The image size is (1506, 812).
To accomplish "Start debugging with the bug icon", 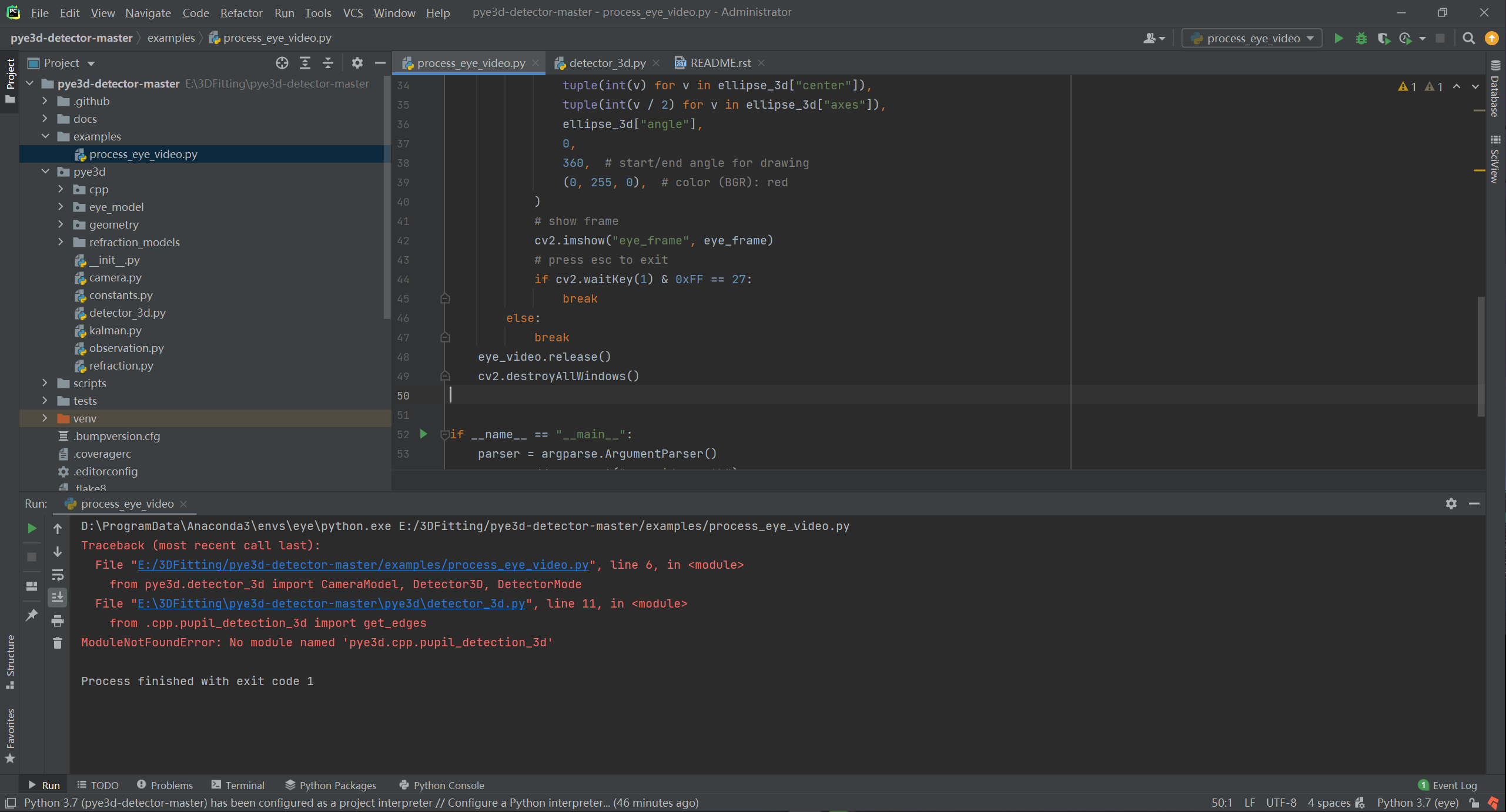I will [1361, 38].
